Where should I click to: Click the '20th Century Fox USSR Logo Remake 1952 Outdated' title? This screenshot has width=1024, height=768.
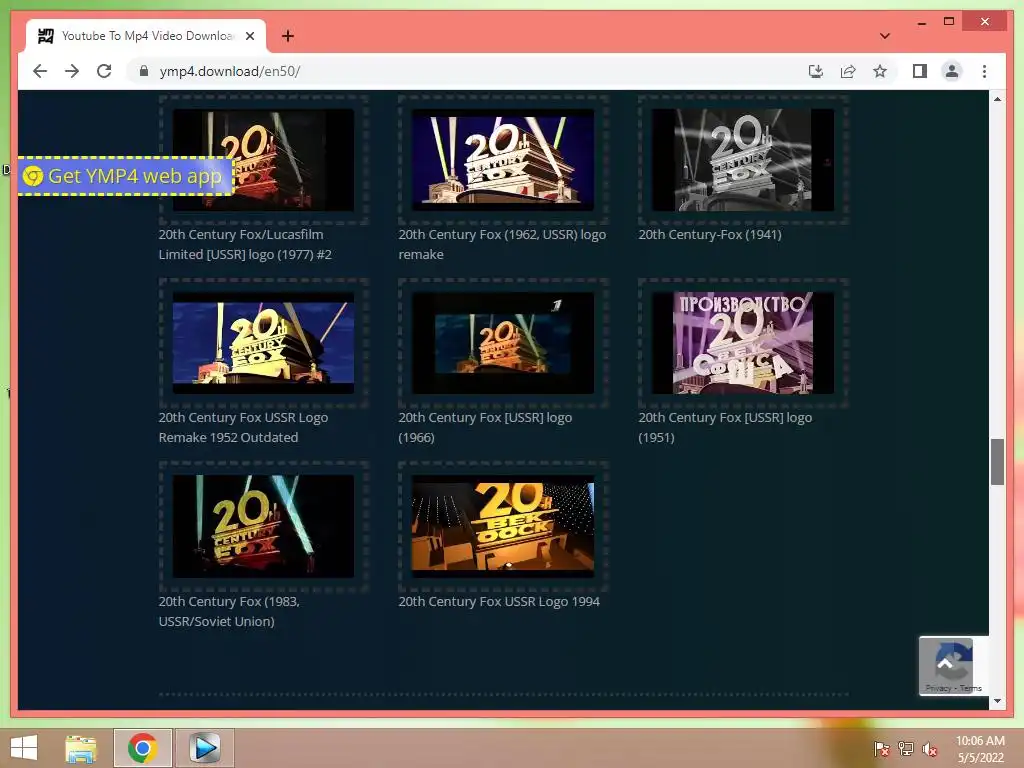[244, 427]
